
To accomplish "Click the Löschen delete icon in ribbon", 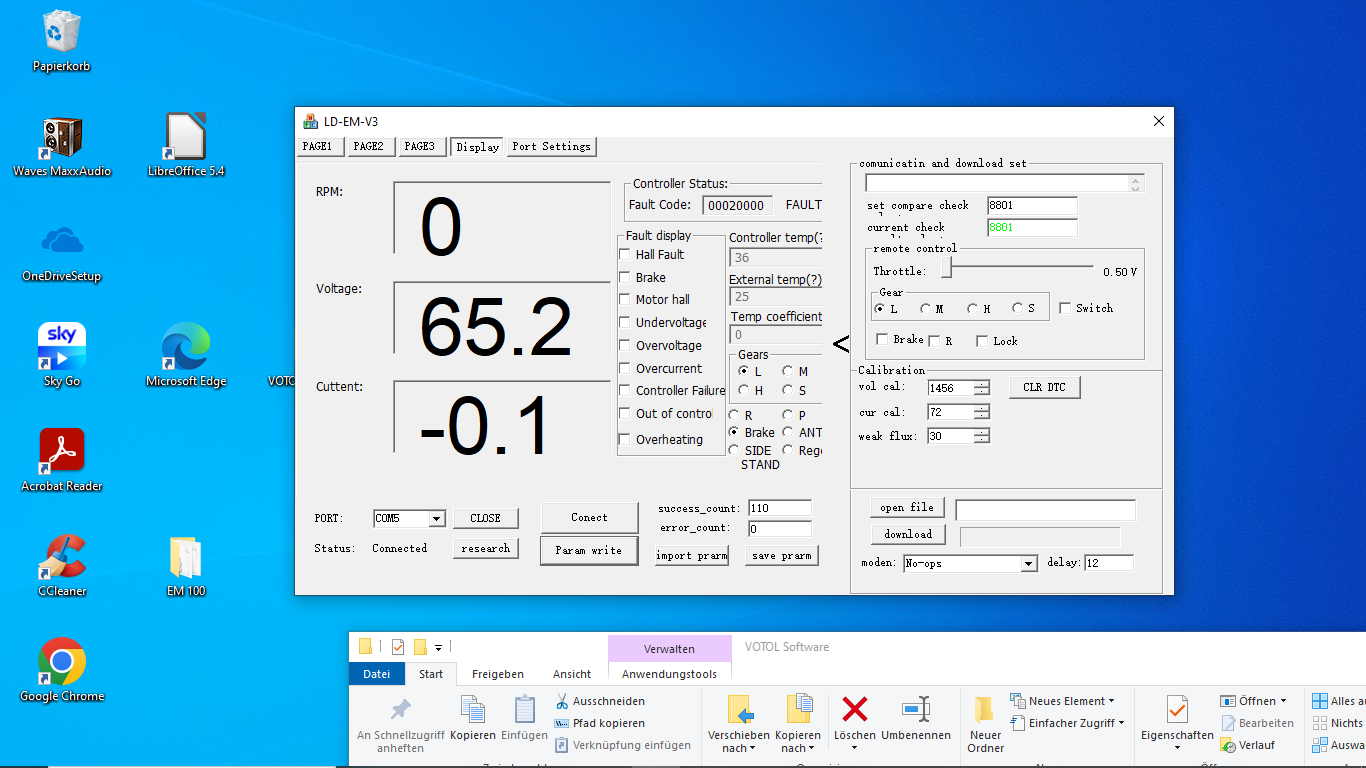I will (x=854, y=710).
